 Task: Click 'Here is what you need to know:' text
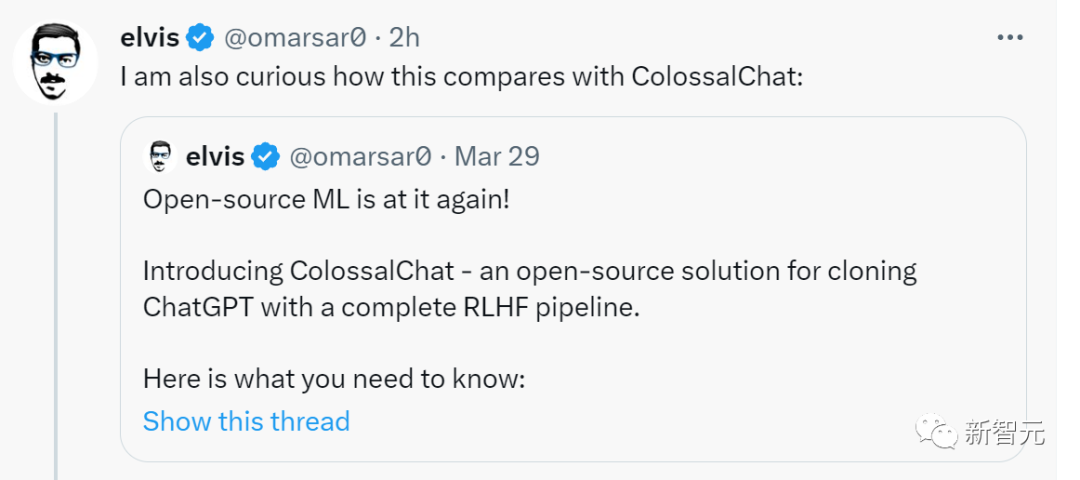[334, 379]
